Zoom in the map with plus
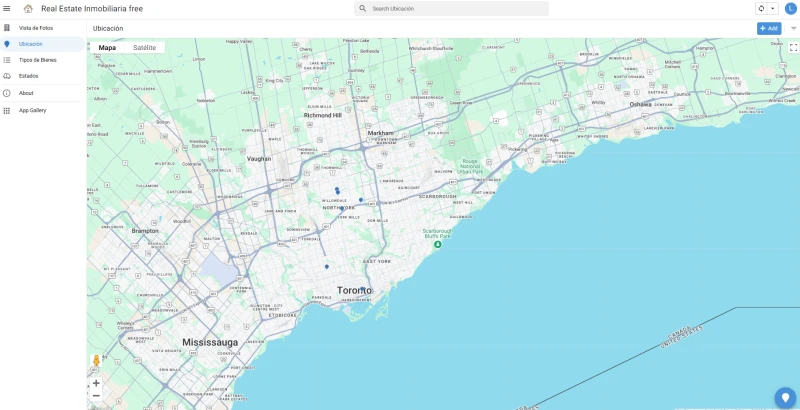800x410 pixels. (96, 383)
